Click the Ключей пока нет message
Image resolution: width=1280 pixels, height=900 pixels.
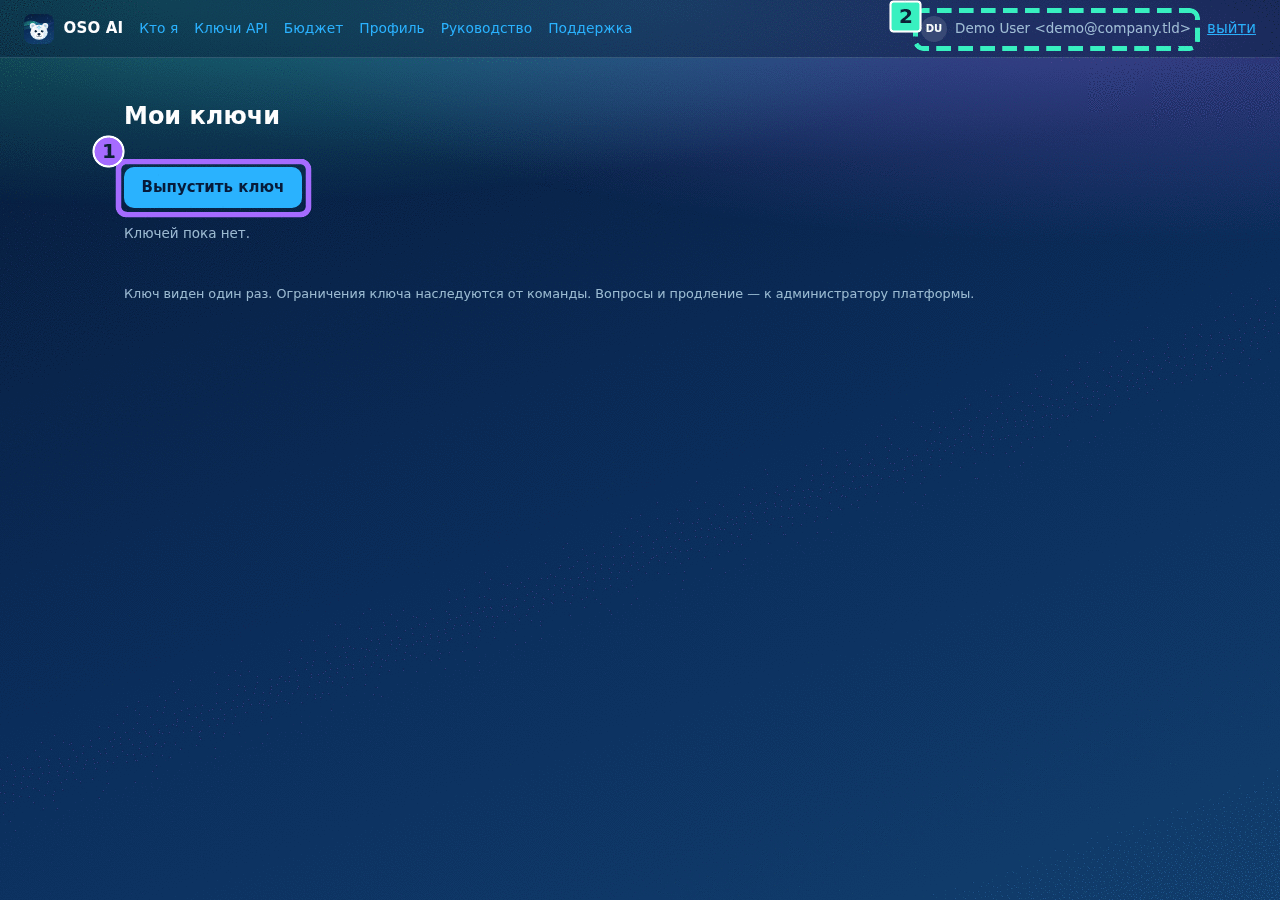coord(187,233)
